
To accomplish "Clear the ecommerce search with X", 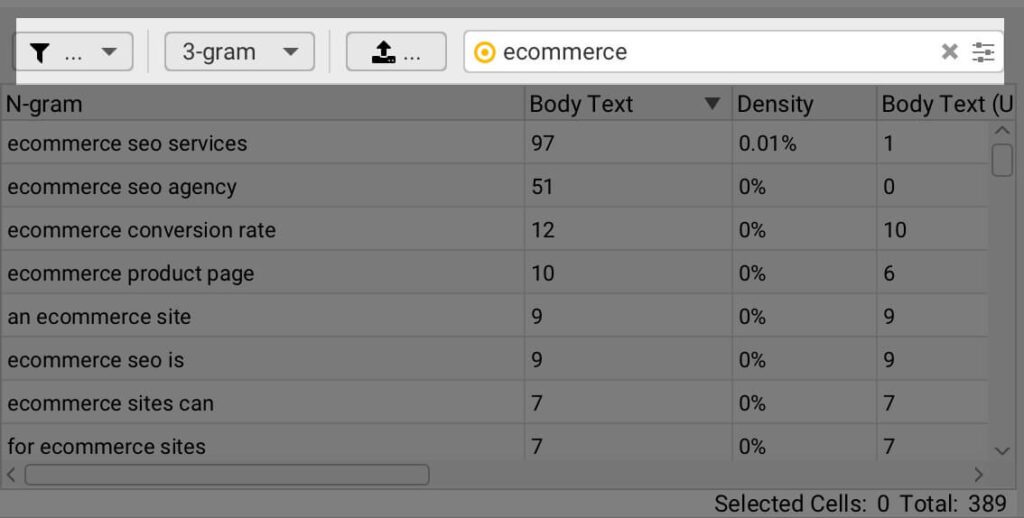I will (x=950, y=51).
